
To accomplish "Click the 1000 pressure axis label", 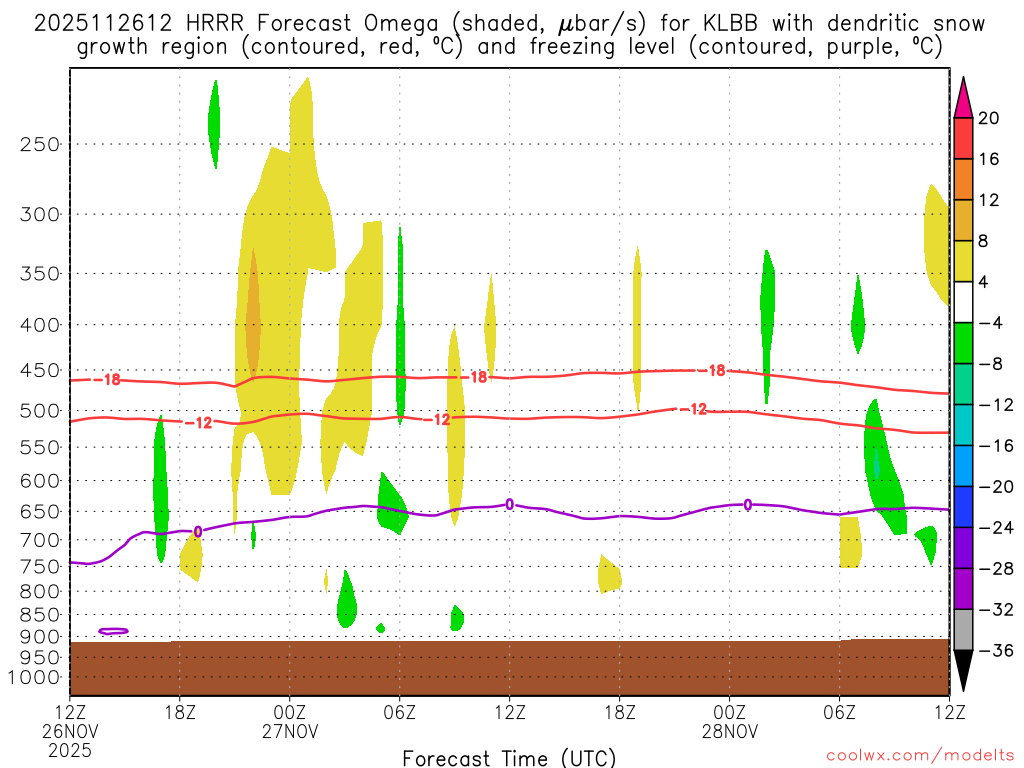I will [x=34, y=678].
